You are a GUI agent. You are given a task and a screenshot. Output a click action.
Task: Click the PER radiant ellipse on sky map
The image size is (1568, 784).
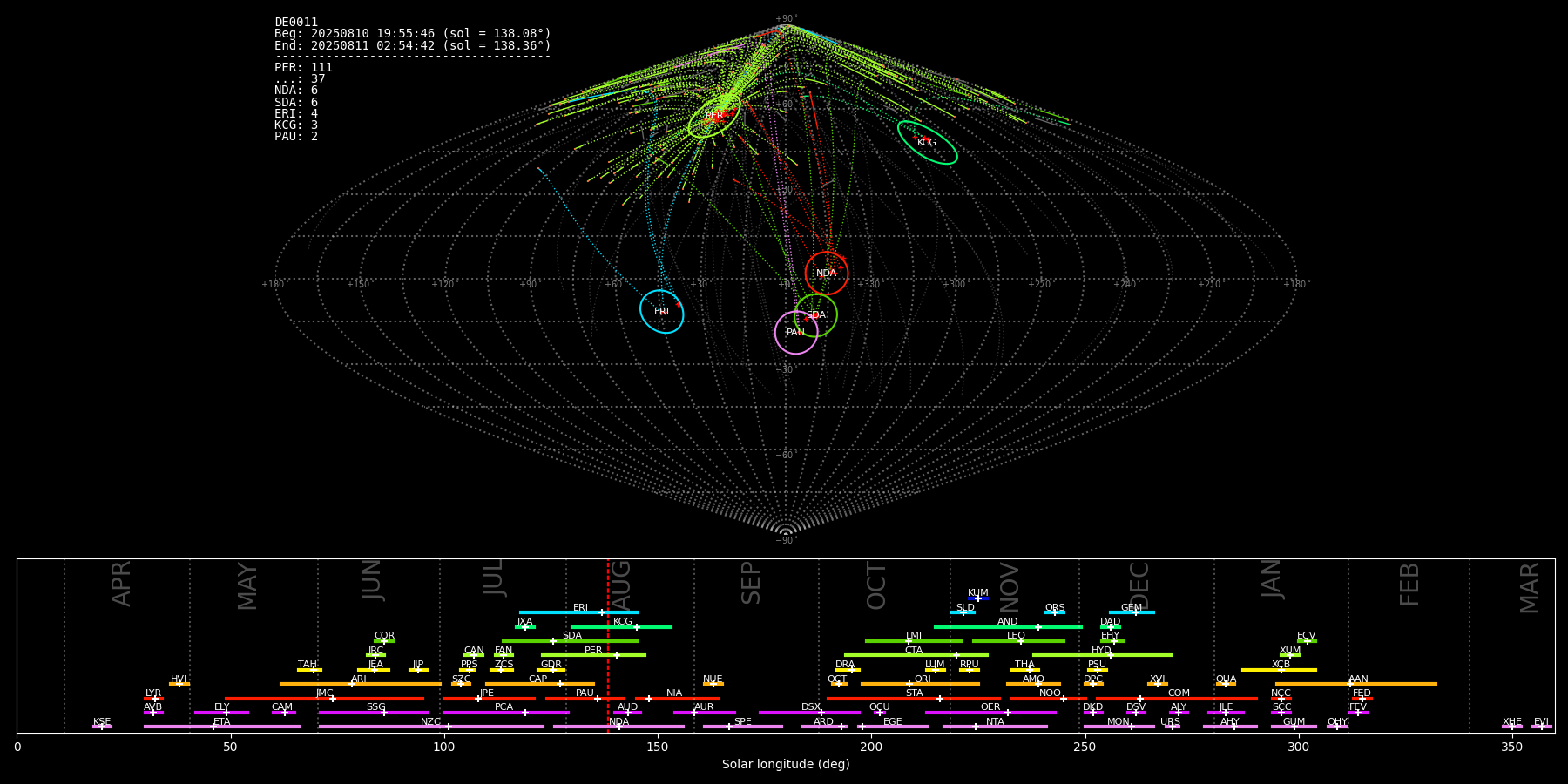pyautogui.click(x=714, y=116)
